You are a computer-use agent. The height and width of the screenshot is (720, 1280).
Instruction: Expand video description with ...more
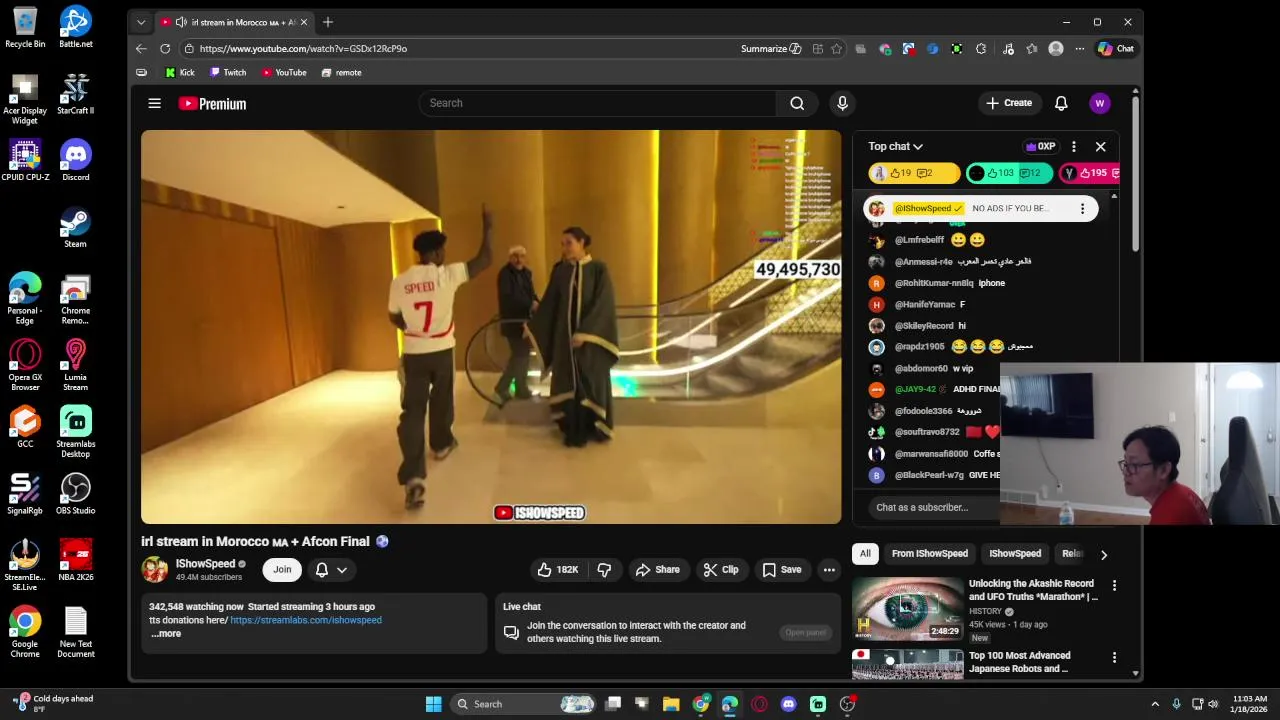point(166,633)
